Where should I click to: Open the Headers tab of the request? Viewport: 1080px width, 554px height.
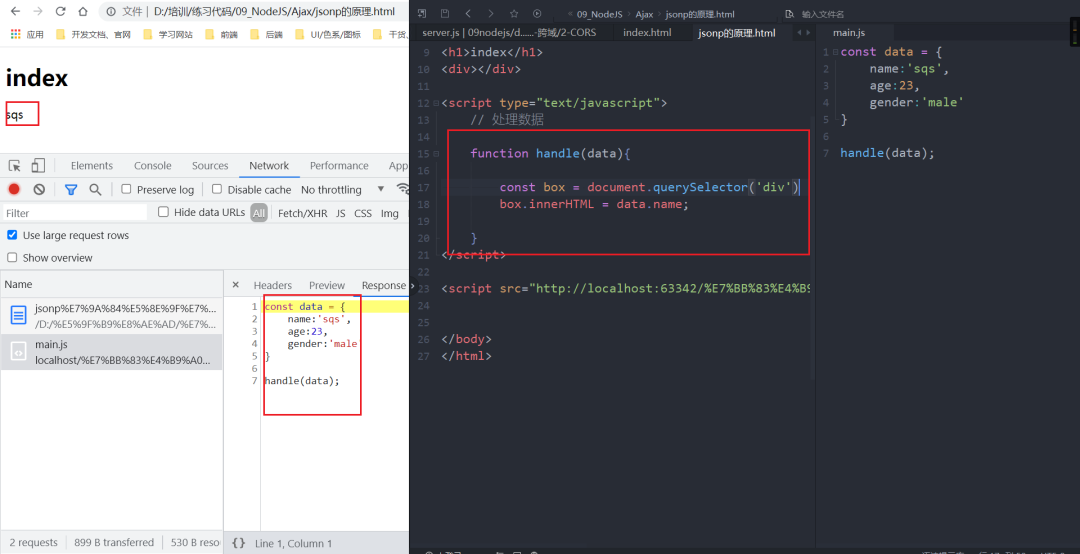[x=273, y=285]
